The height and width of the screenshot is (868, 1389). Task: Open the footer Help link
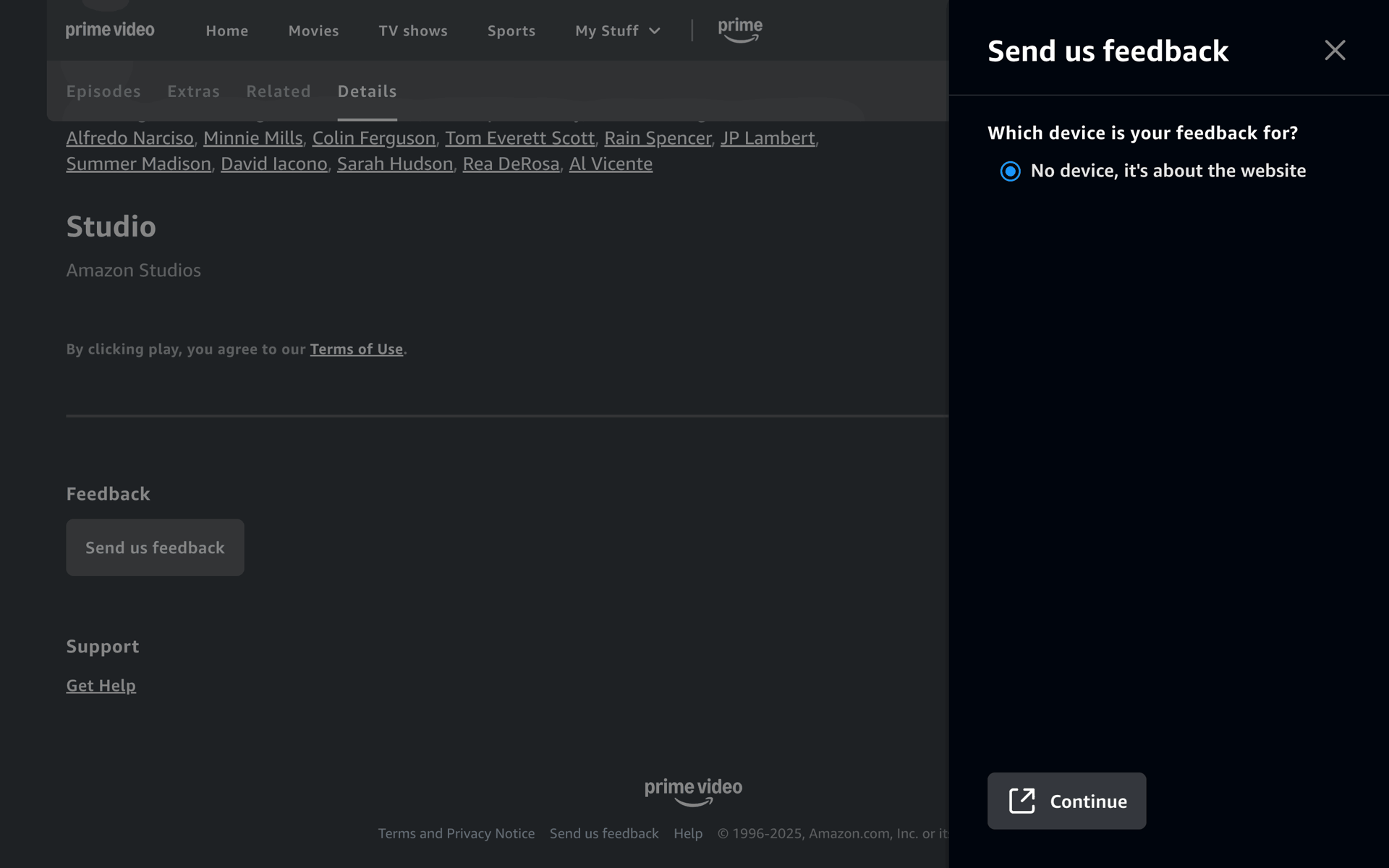point(687,833)
